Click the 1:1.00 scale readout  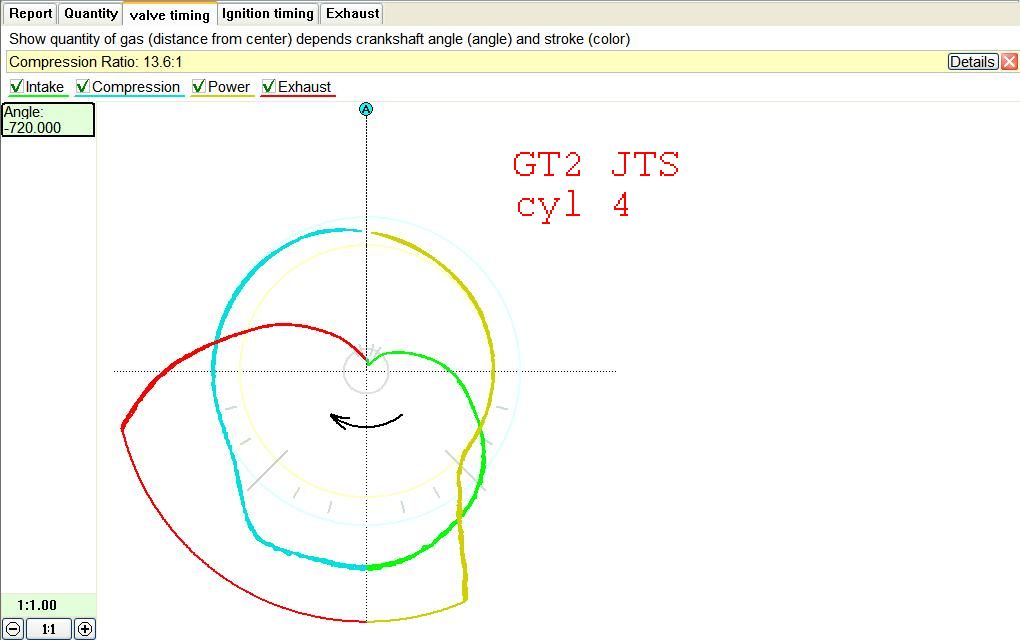pyautogui.click(x=37, y=605)
